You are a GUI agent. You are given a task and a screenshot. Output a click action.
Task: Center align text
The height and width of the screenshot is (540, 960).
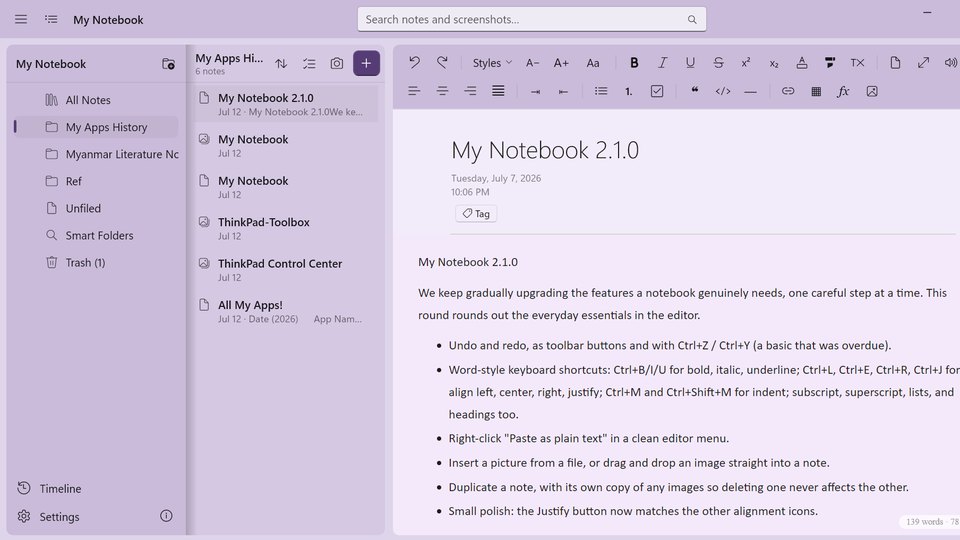pos(442,91)
